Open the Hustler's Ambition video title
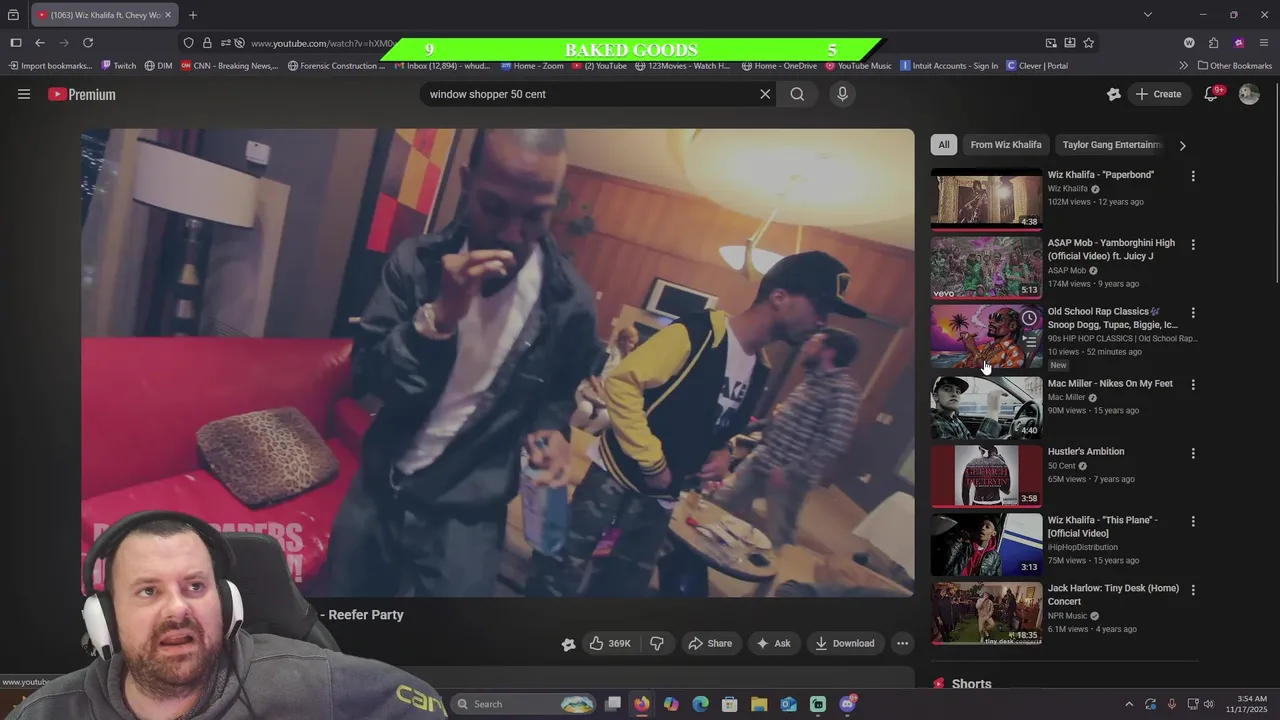The image size is (1280, 720). click(x=1086, y=452)
